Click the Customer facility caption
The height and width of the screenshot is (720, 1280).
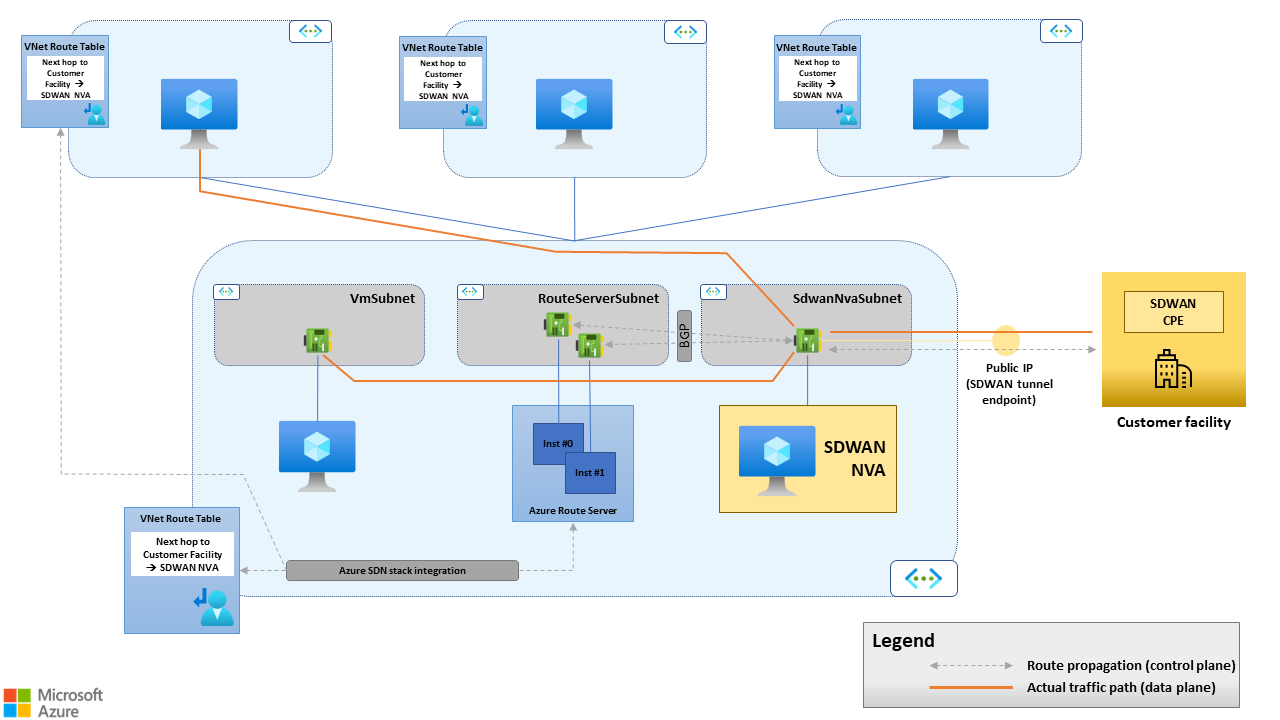1174,422
